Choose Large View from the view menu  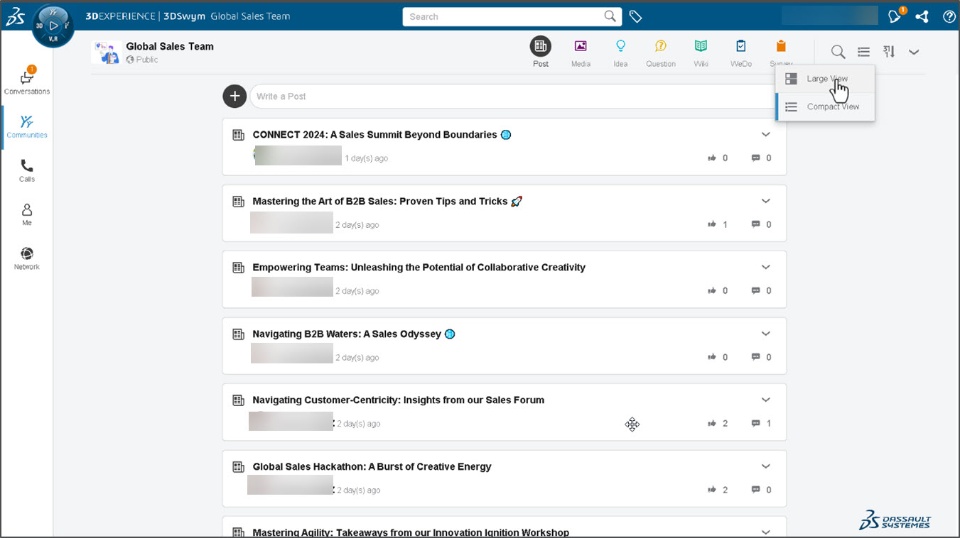(x=825, y=79)
